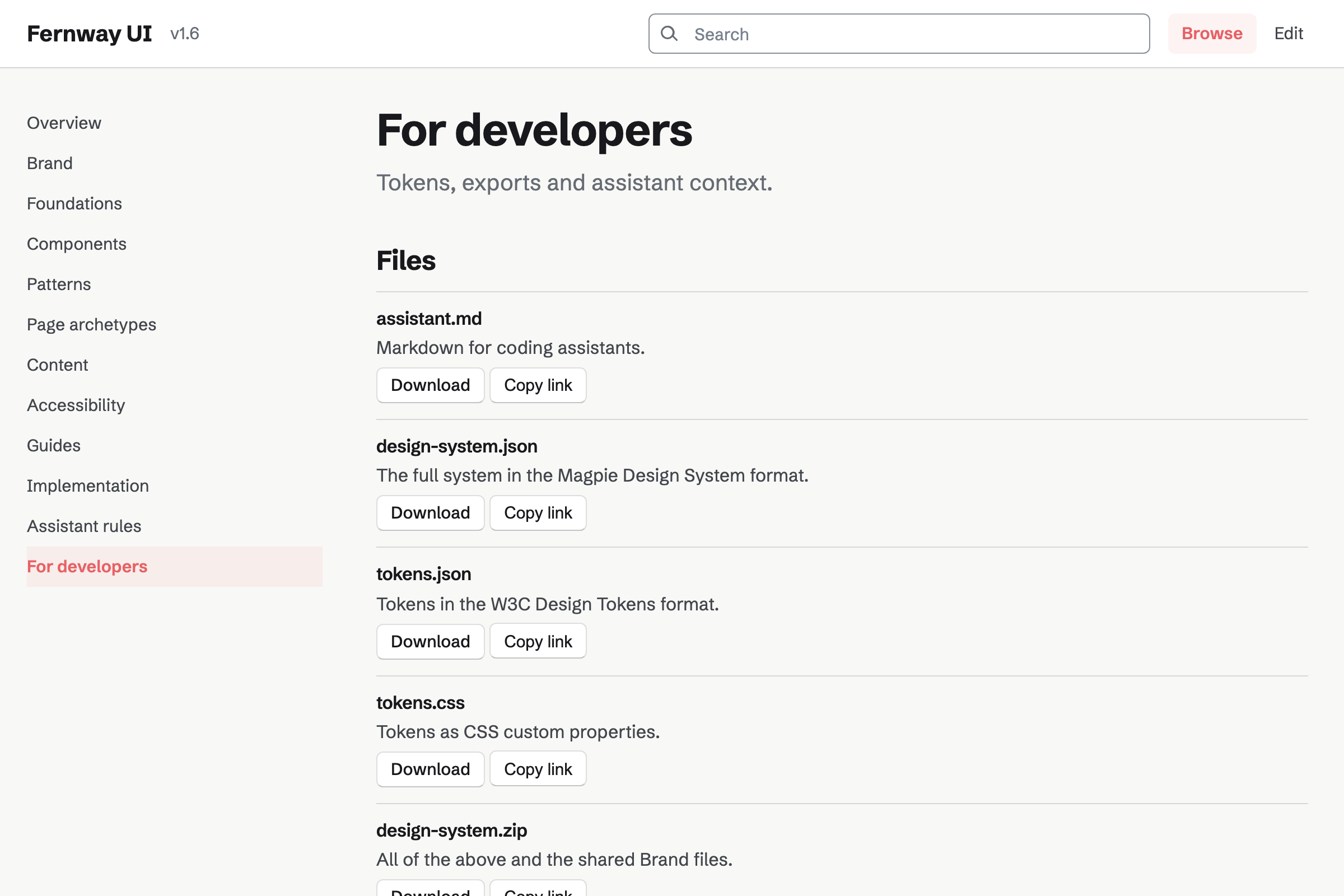Viewport: 1344px width, 896px height.
Task: Switch to Edit mode
Action: coord(1289,34)
